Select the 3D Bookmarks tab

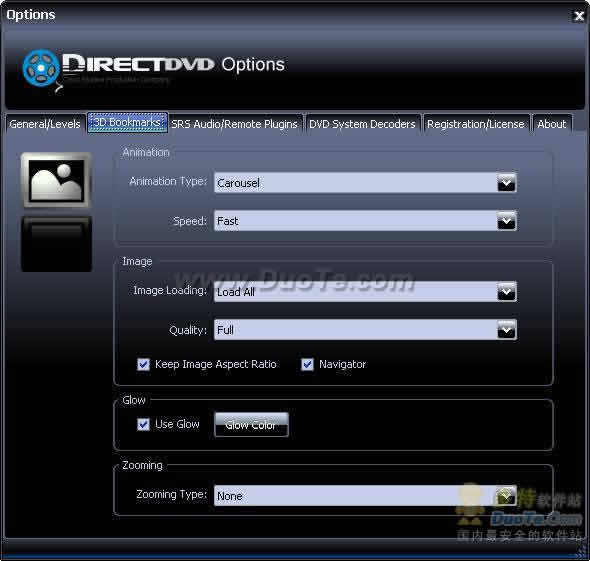point(127,122)
